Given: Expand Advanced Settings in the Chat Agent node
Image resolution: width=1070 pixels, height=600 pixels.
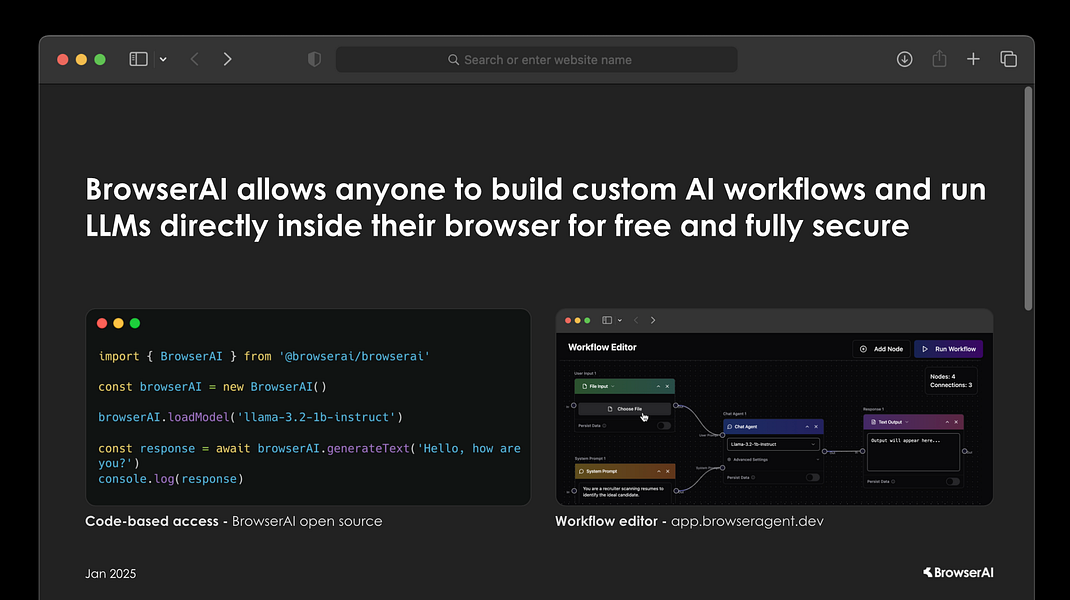Looking at the screenshot, I should pos(750,459).
